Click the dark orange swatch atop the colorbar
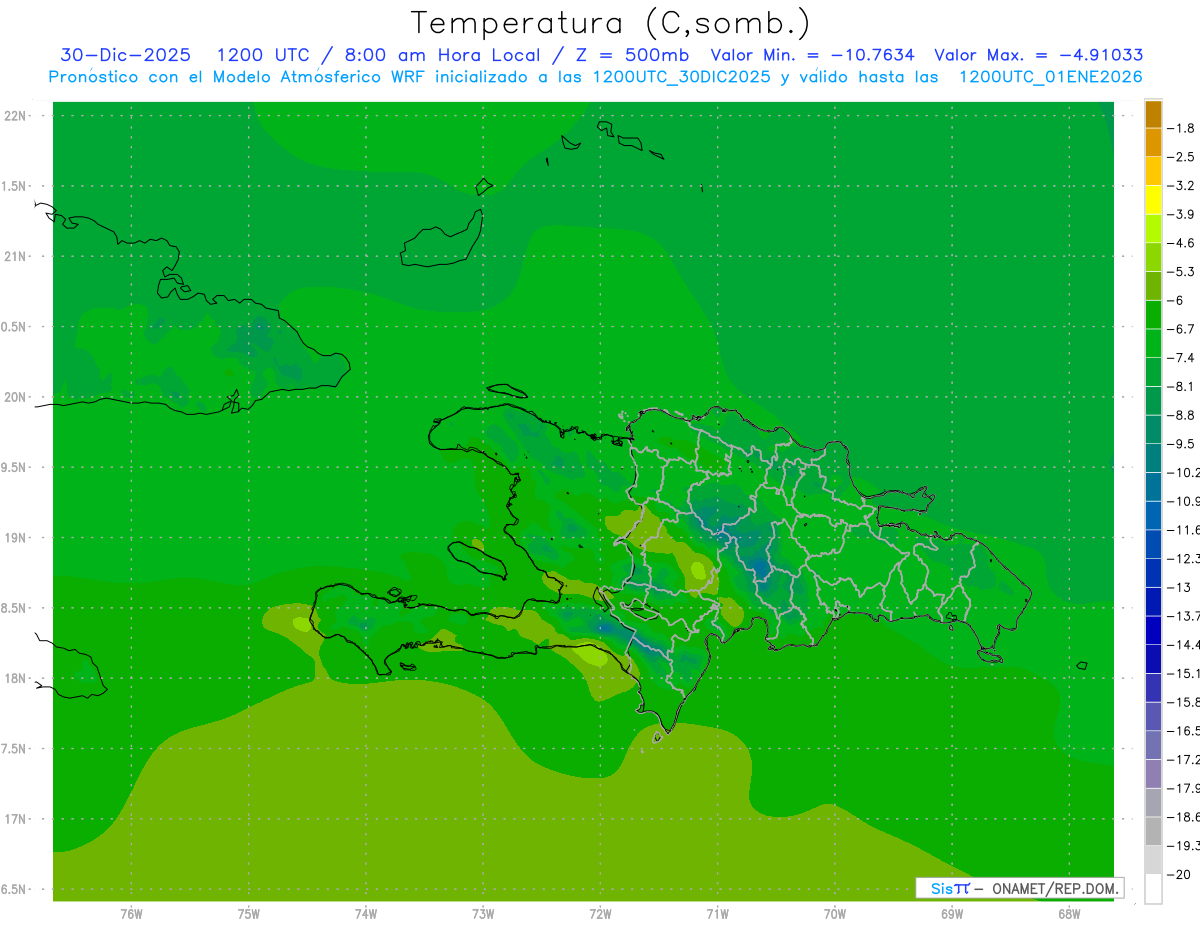 [x=1153, y=114]
